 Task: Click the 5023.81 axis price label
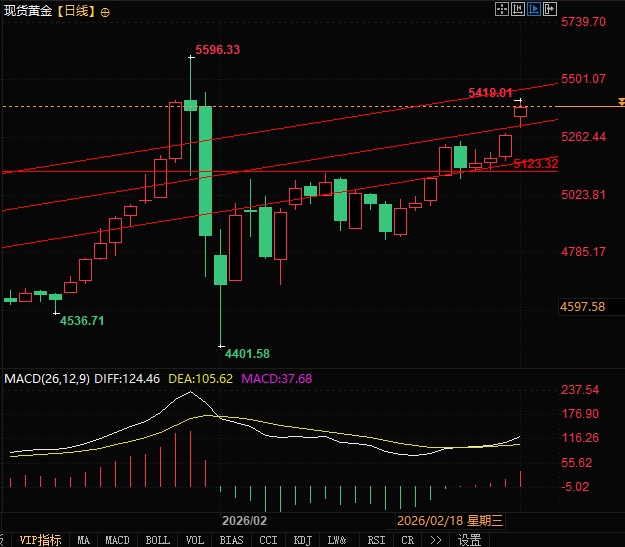[x=584, y=195]
